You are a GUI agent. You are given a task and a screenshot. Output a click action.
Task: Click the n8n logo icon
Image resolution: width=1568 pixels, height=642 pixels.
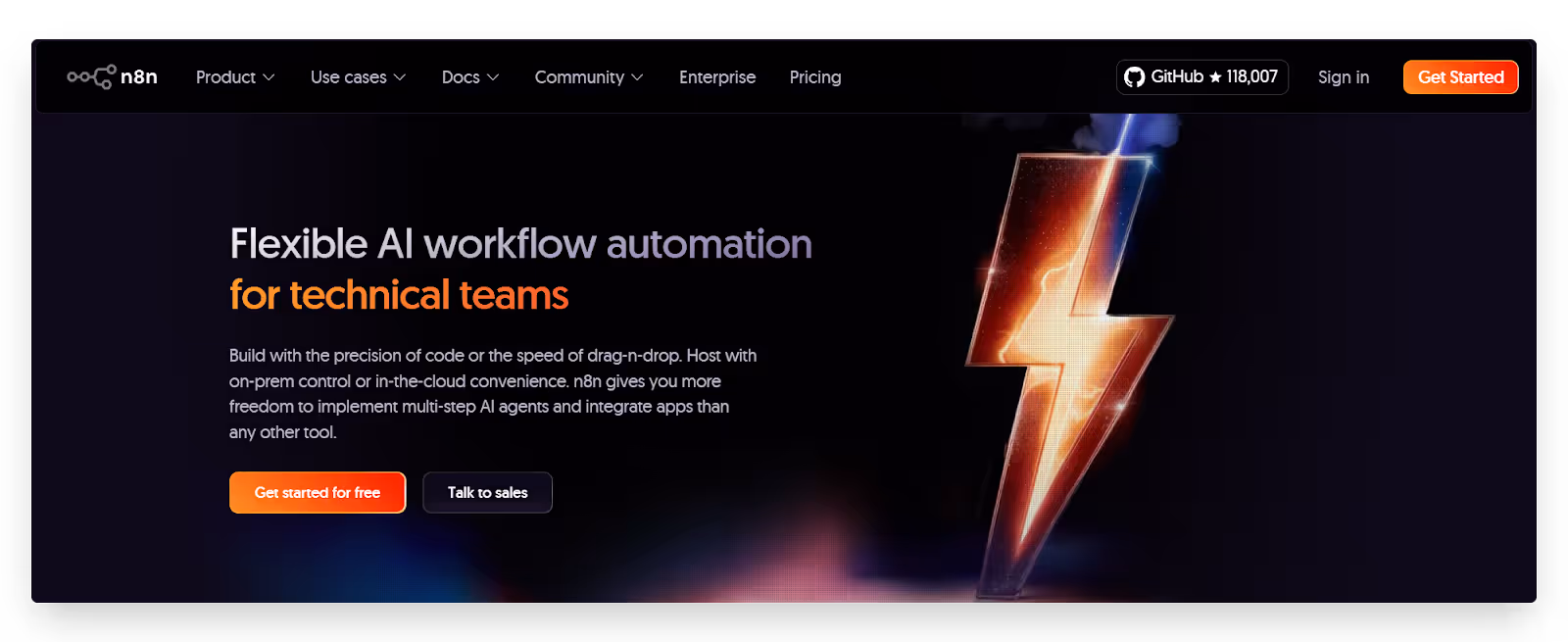(91, 76)
